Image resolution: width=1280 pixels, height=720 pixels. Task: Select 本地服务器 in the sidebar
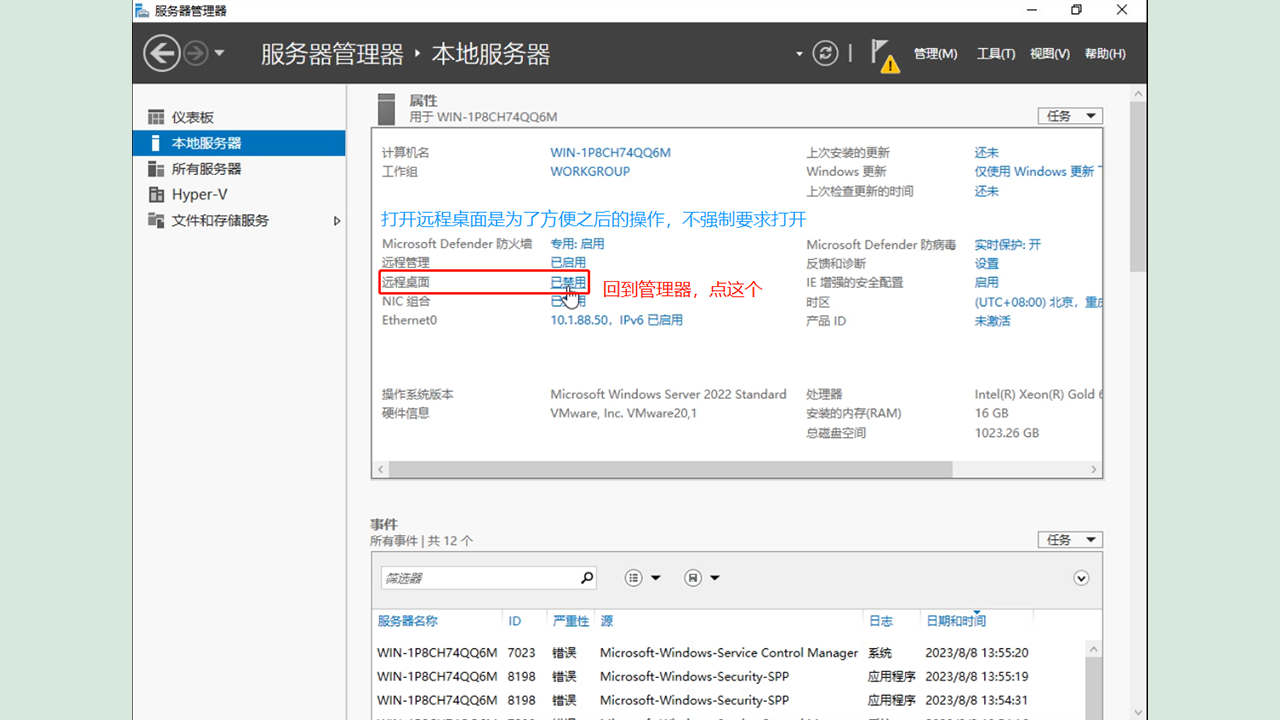coord(239,143)
